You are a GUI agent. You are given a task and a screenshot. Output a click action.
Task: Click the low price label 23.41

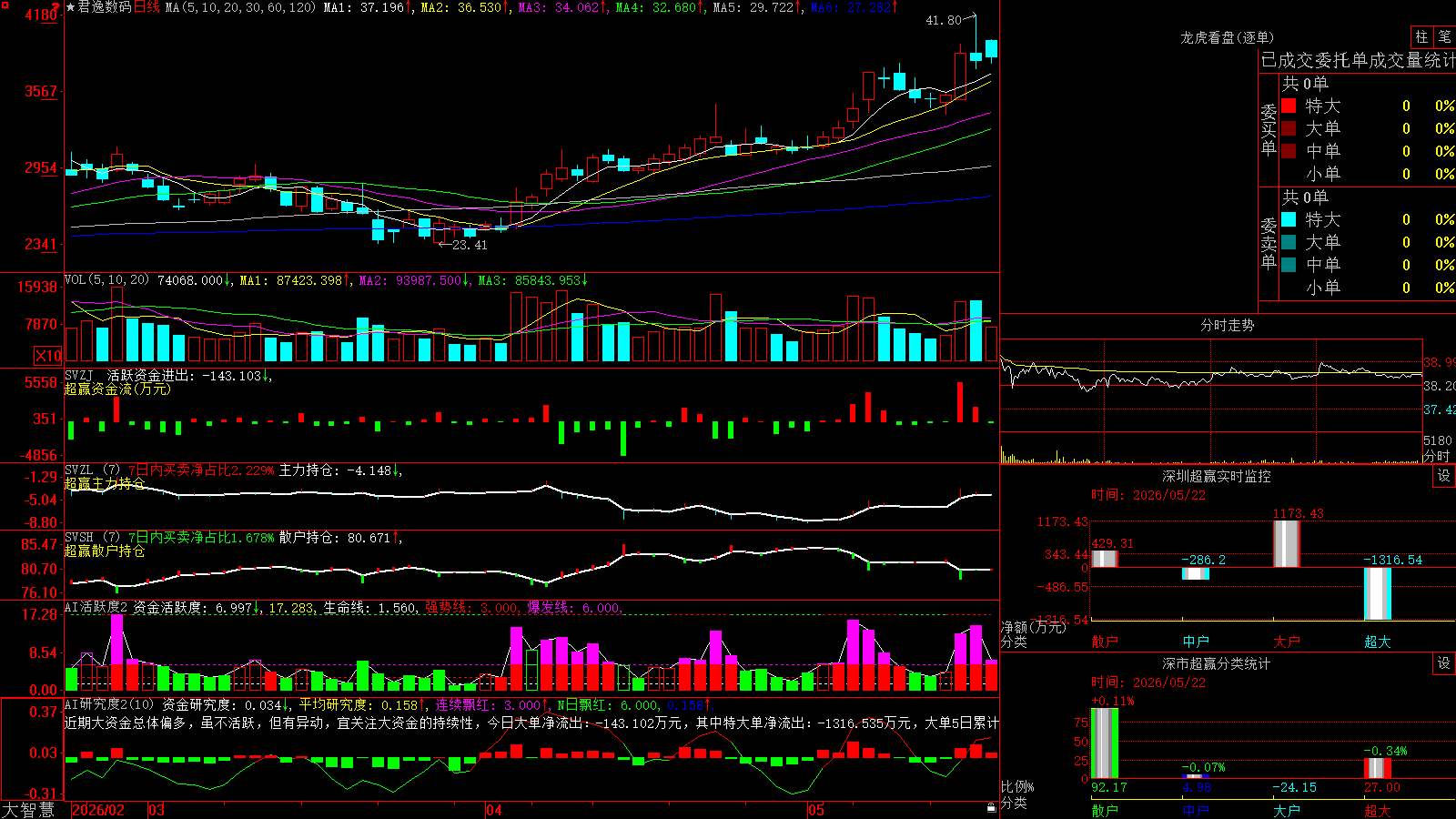470,245
